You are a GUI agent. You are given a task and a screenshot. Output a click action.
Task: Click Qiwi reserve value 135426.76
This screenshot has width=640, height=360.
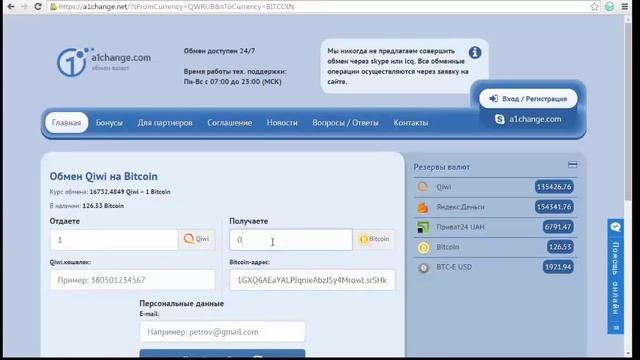(x=554, y=187)
